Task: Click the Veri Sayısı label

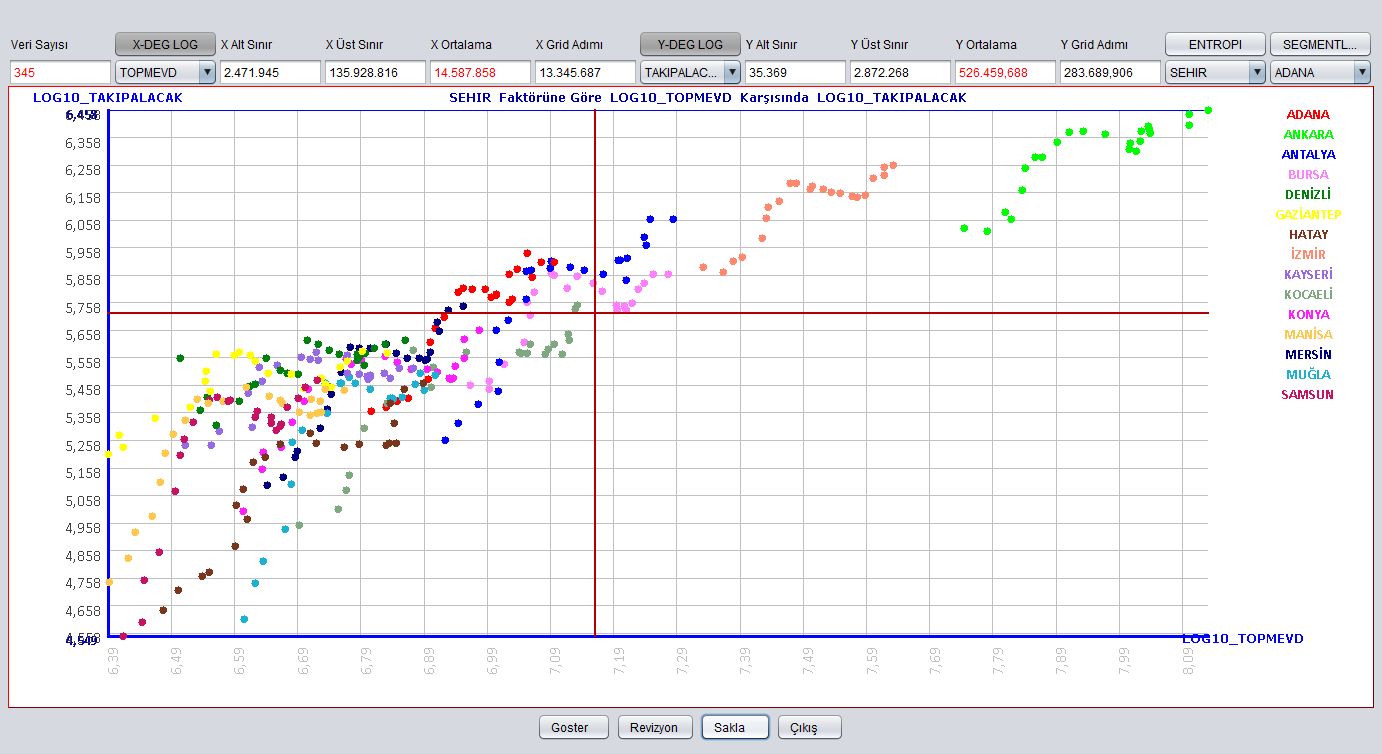Action: pyautogui.click(x=39, y=45)
